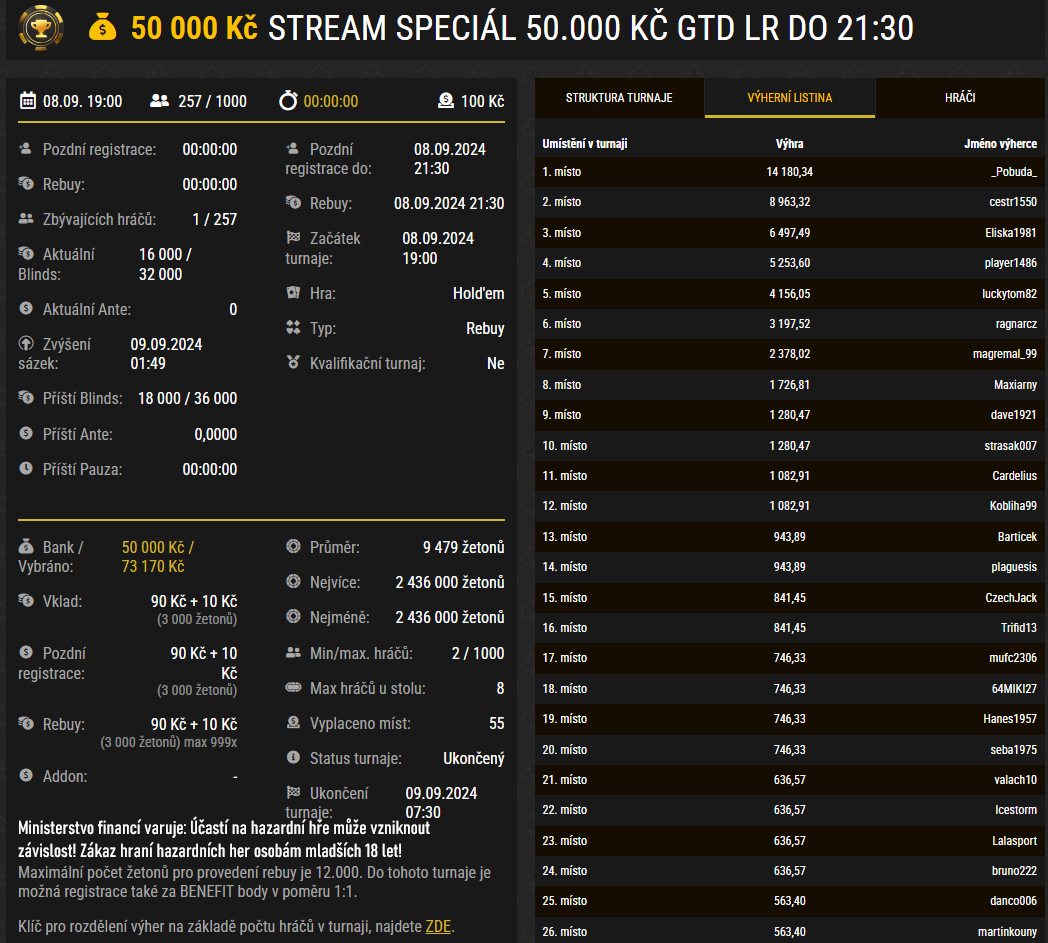The height and width of the screenshot is (943, 1048).
Task: Click the info icon beside Status turnaje
Action: 293,757
